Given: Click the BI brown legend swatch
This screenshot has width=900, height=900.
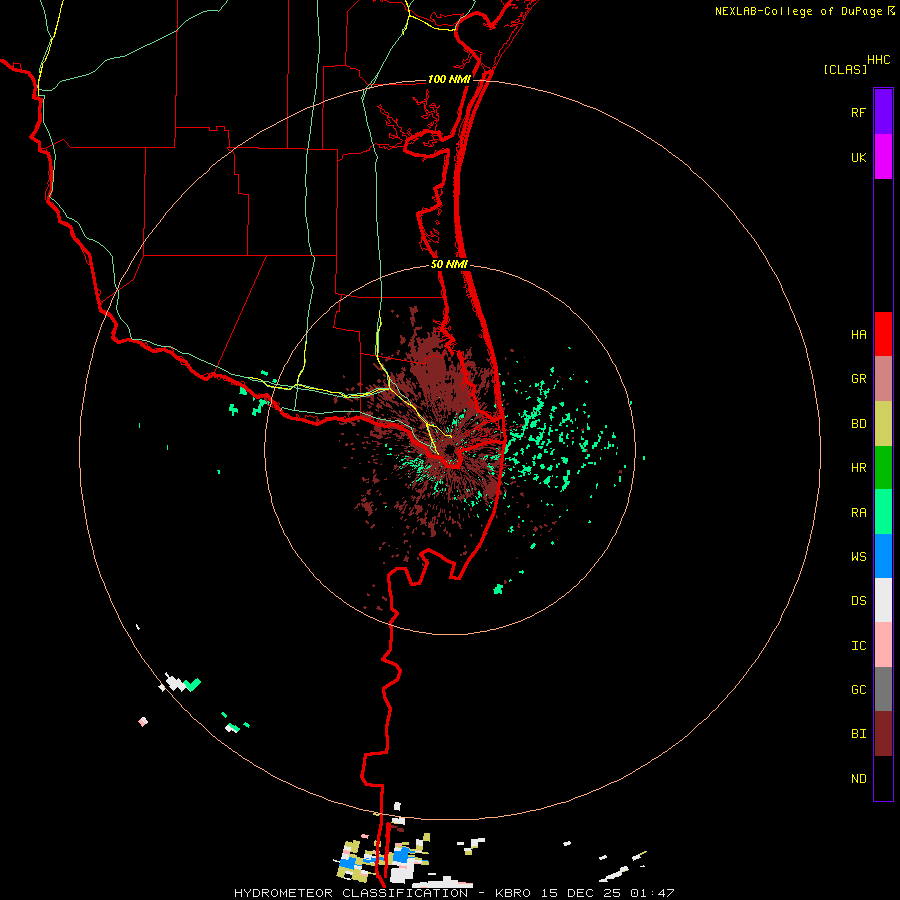Looking at the screenshot, I should coord(883,734).
